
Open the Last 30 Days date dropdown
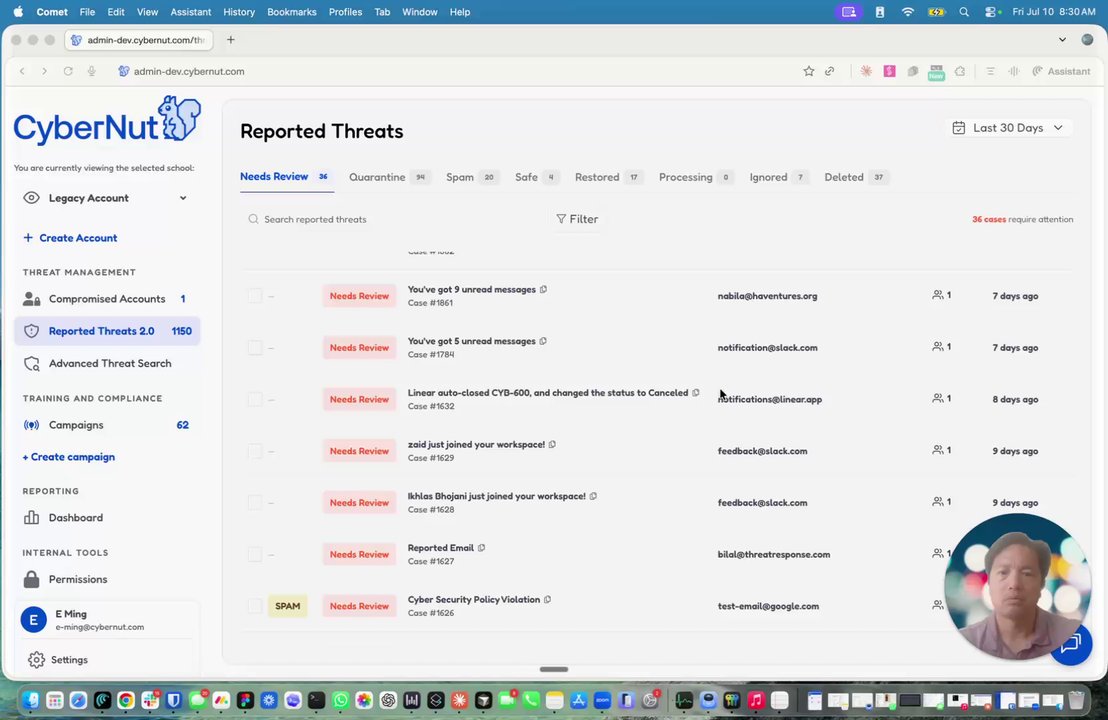point(1008,128)
